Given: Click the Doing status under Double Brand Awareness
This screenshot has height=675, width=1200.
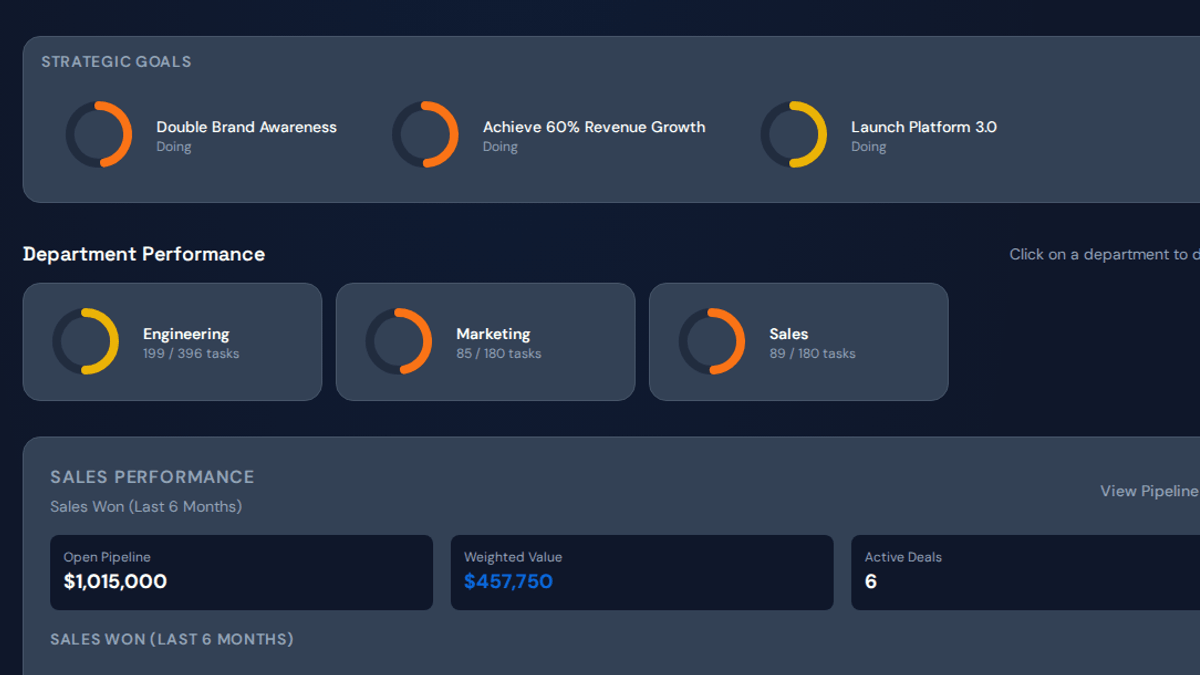Looking at the screenshot, I should 174,147.
